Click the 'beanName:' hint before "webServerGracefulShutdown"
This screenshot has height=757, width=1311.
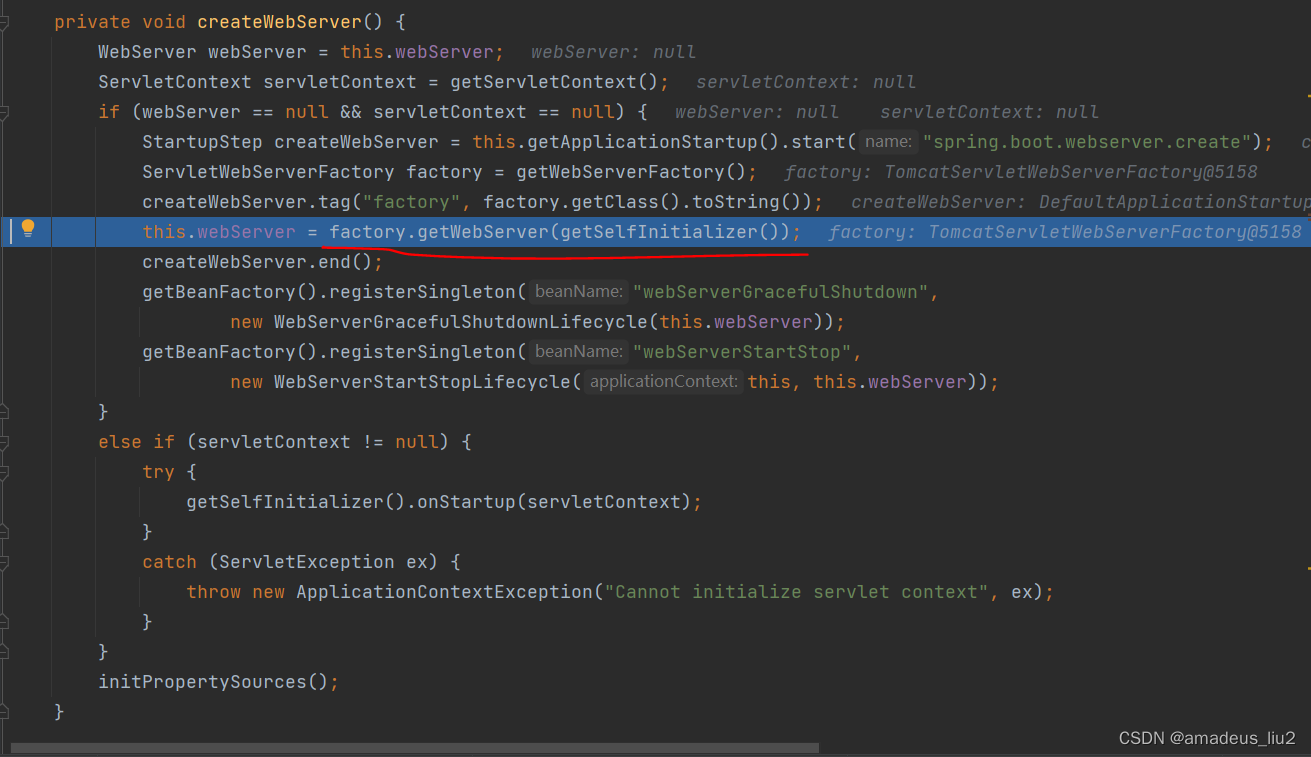(x=579, y=292)
